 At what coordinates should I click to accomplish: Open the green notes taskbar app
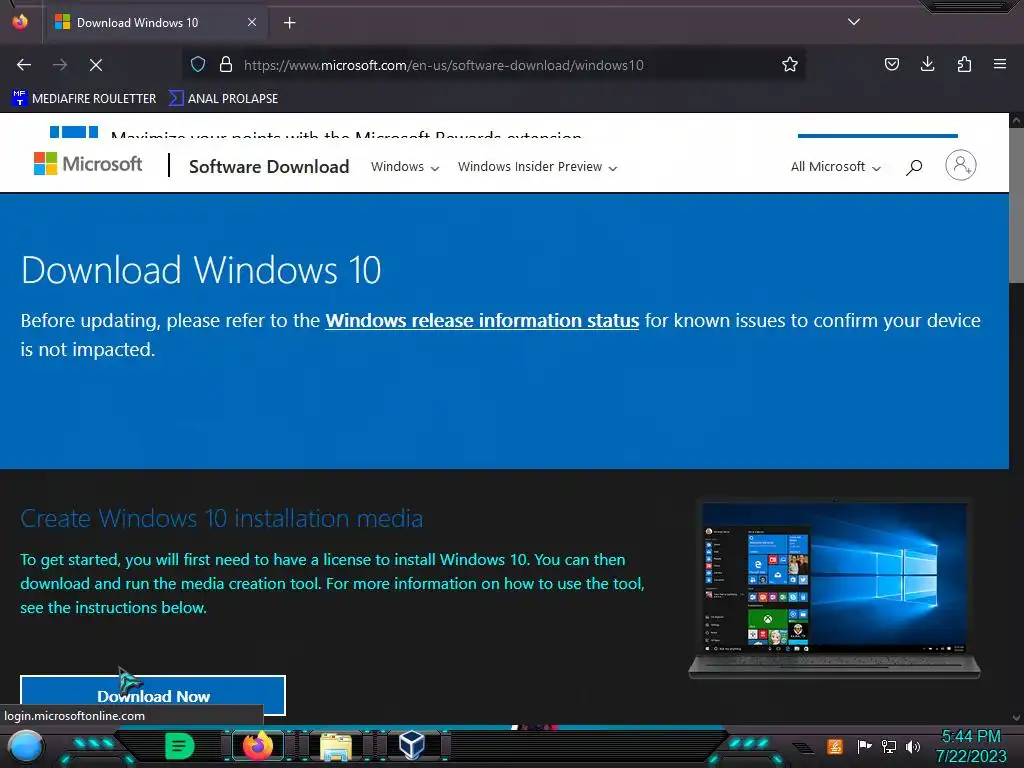point(179,746)
